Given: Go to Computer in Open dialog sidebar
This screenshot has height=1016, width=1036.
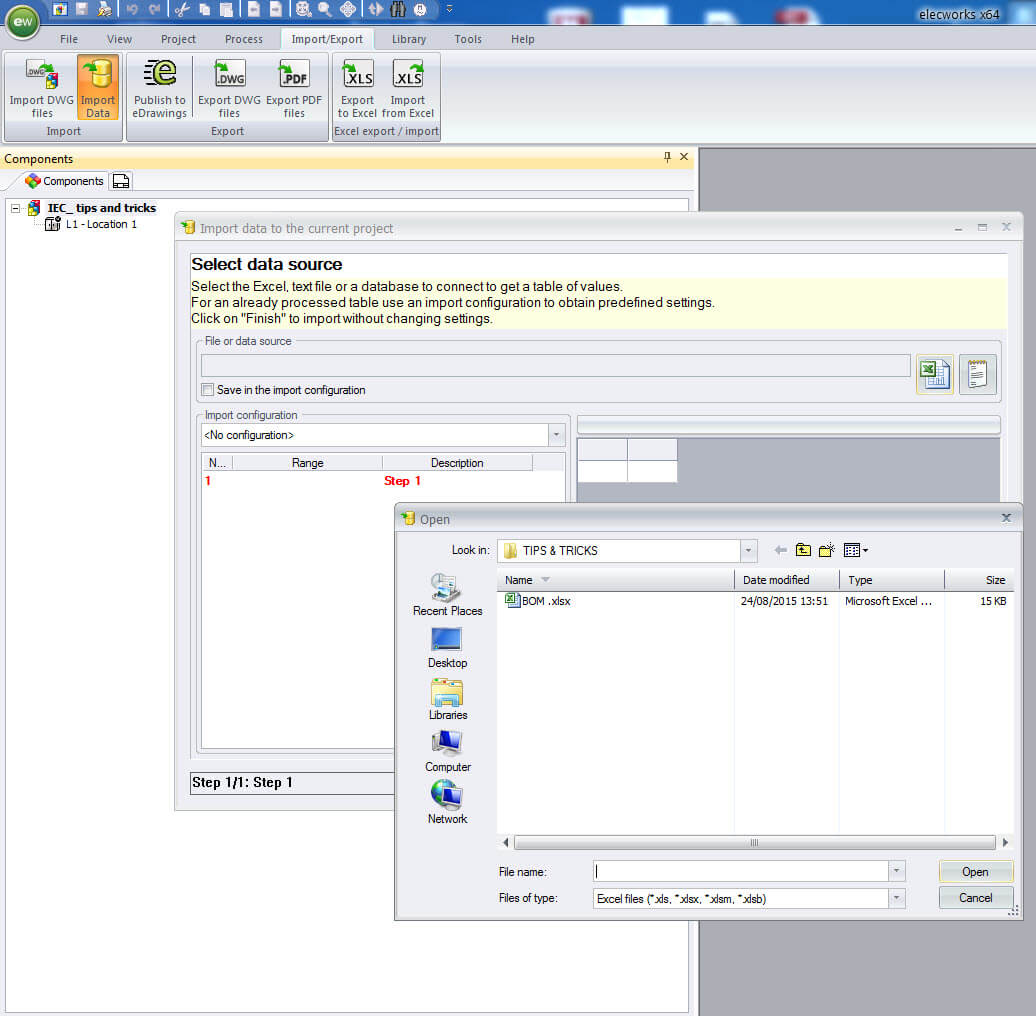Looking at the screenshot, I should (447, 752).
